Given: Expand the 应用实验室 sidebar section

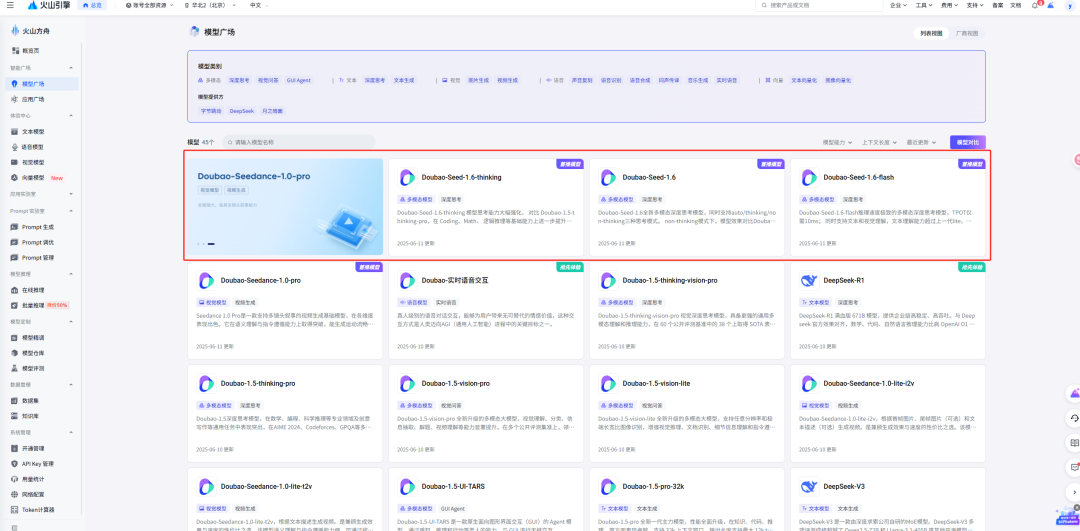Looking at the screenshot, I should (x=71, y=194).
